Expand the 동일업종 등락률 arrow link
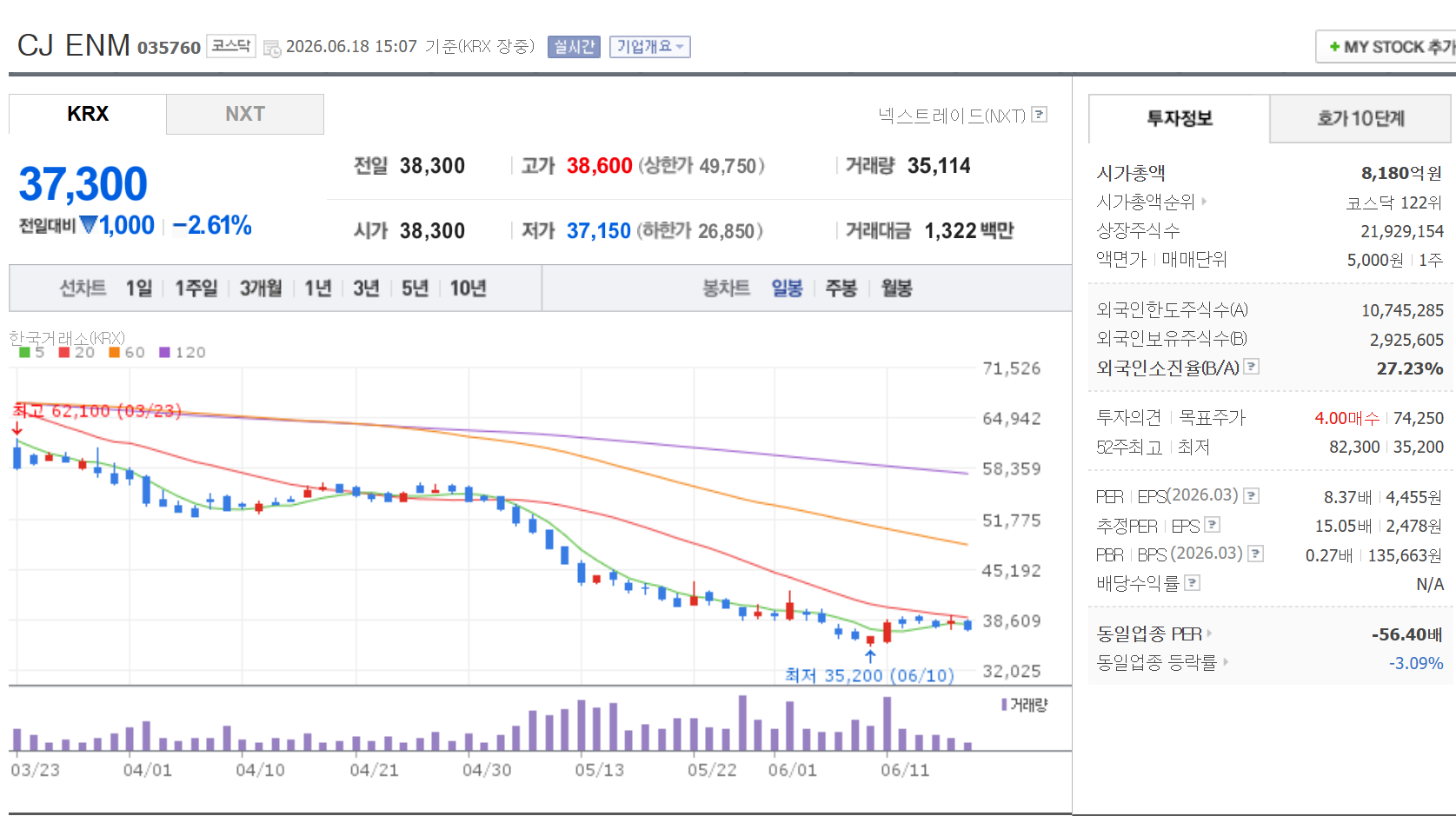This screenshot has height=816, width=1456. tap(1226, 662)
